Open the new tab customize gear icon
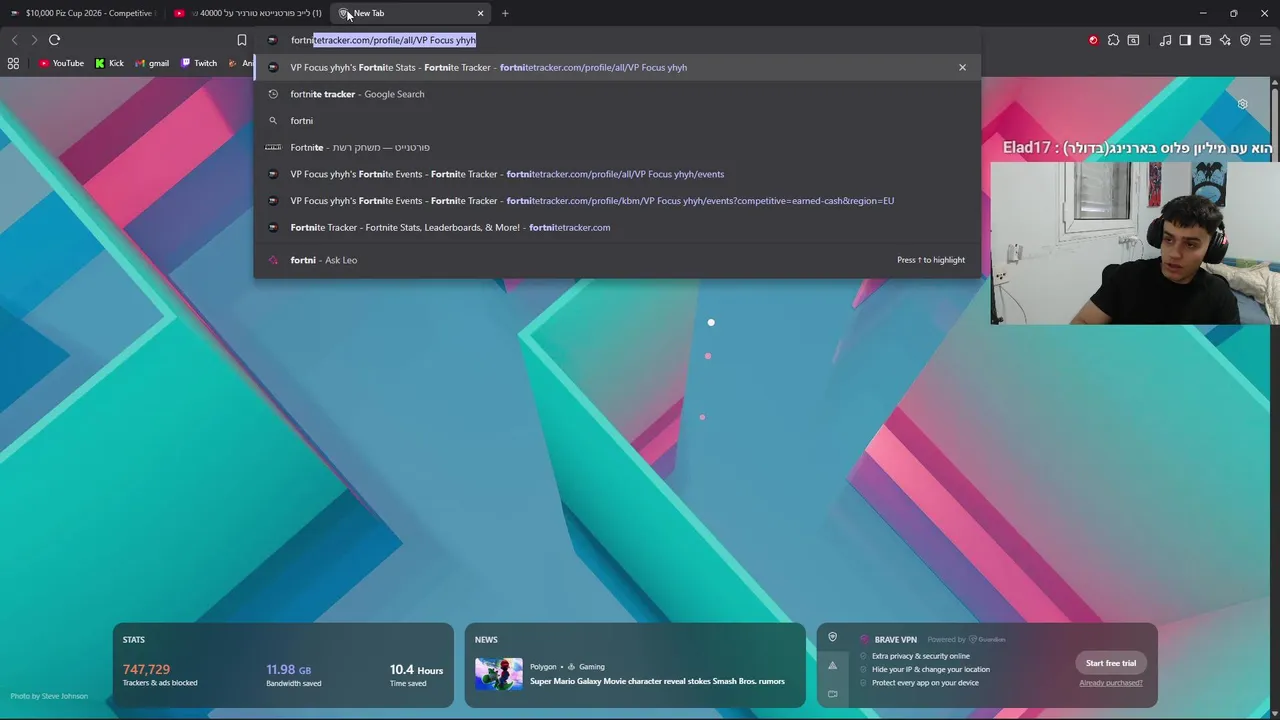This screenshot has height=720, width=1280. coord(1242,104)
